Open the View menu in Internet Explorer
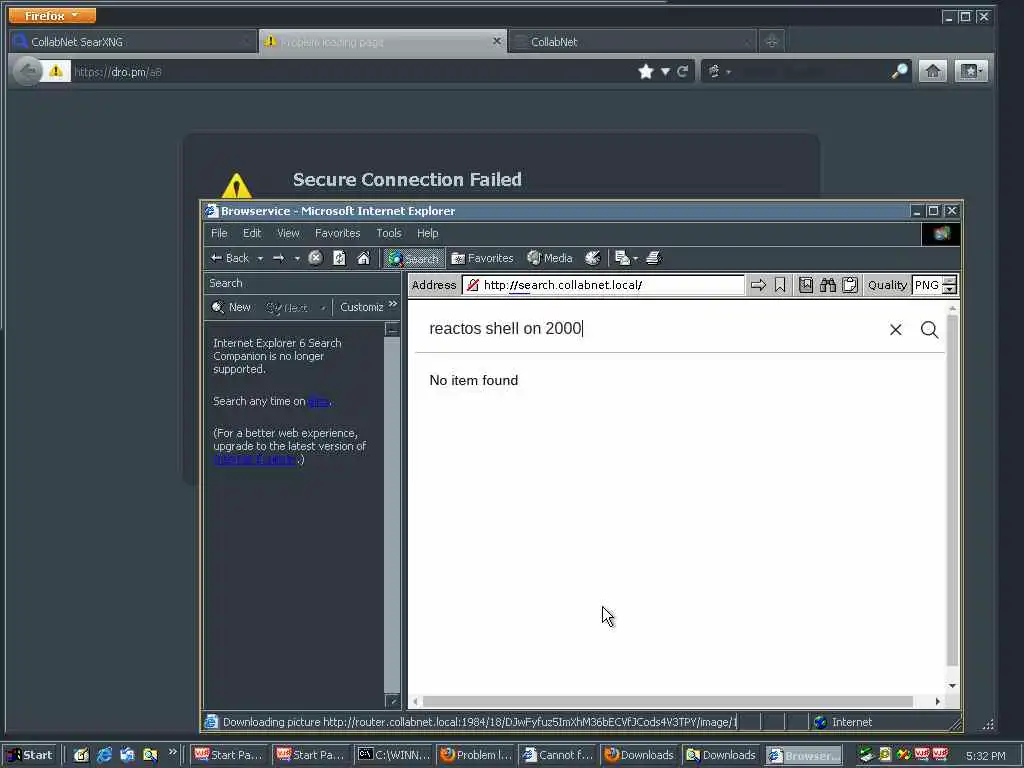 pyautogui.click(x=288, y=233)
